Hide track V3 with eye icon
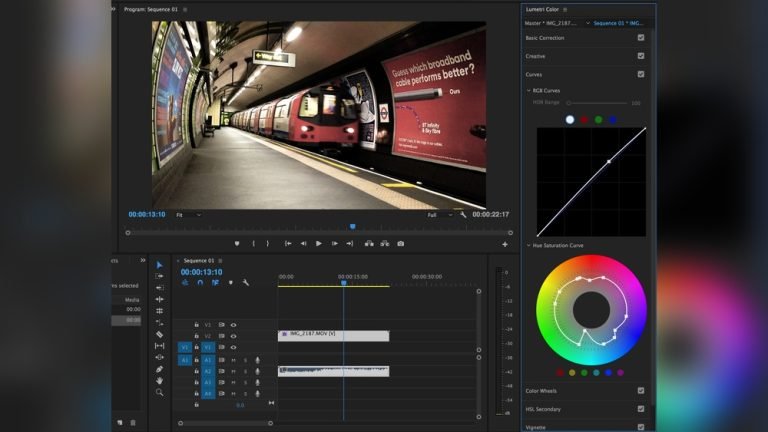Screen dimensions: 768x432 [234, 325]
